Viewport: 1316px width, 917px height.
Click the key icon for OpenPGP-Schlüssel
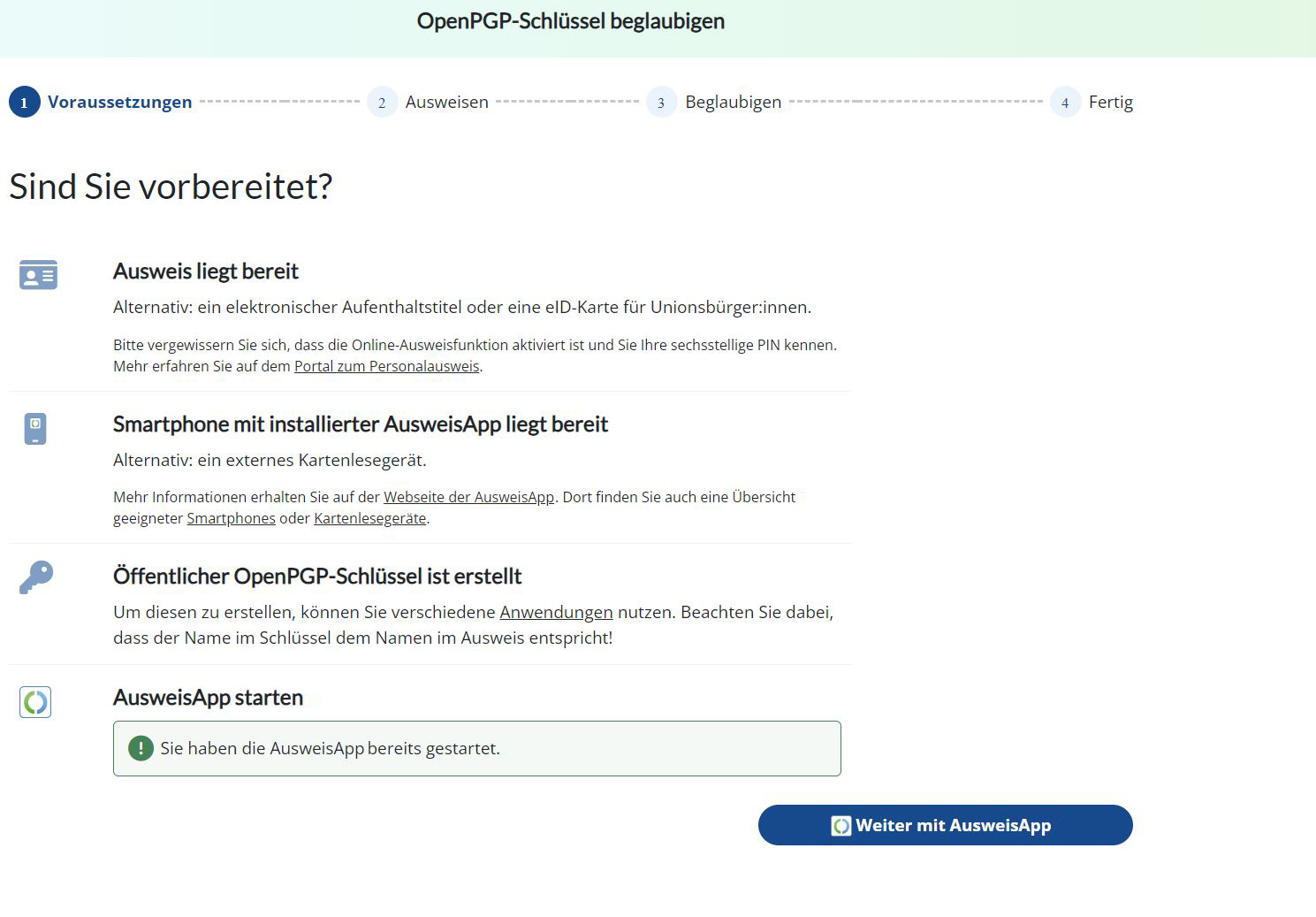pyautogui.click(x=36, y=577)
